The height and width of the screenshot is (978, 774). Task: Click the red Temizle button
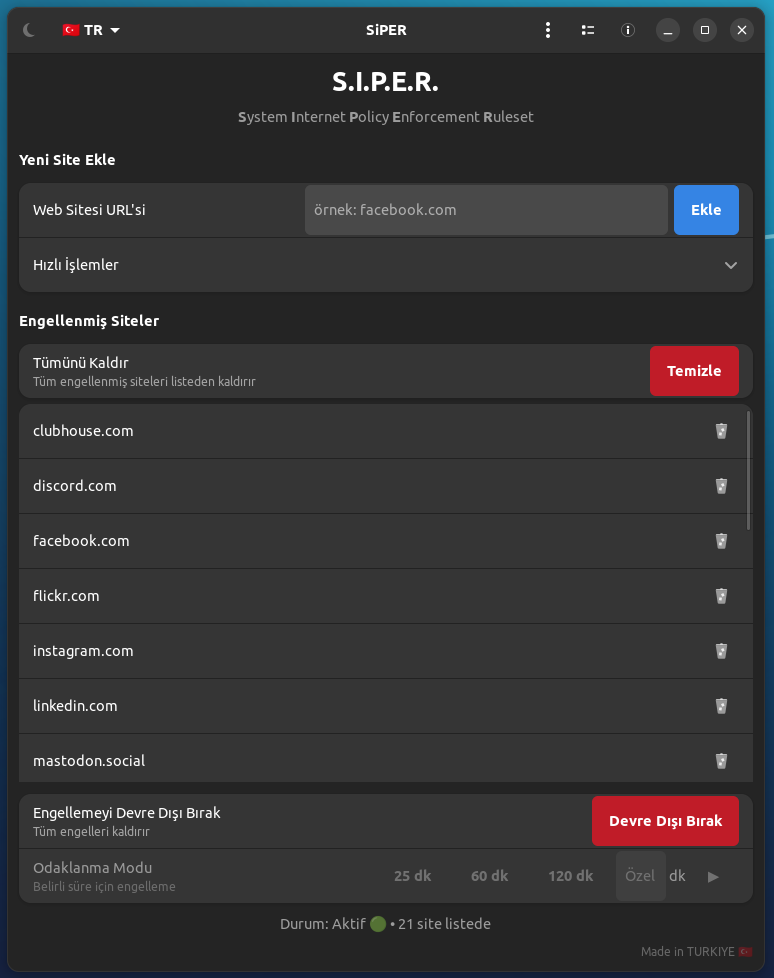click(694, 371)
